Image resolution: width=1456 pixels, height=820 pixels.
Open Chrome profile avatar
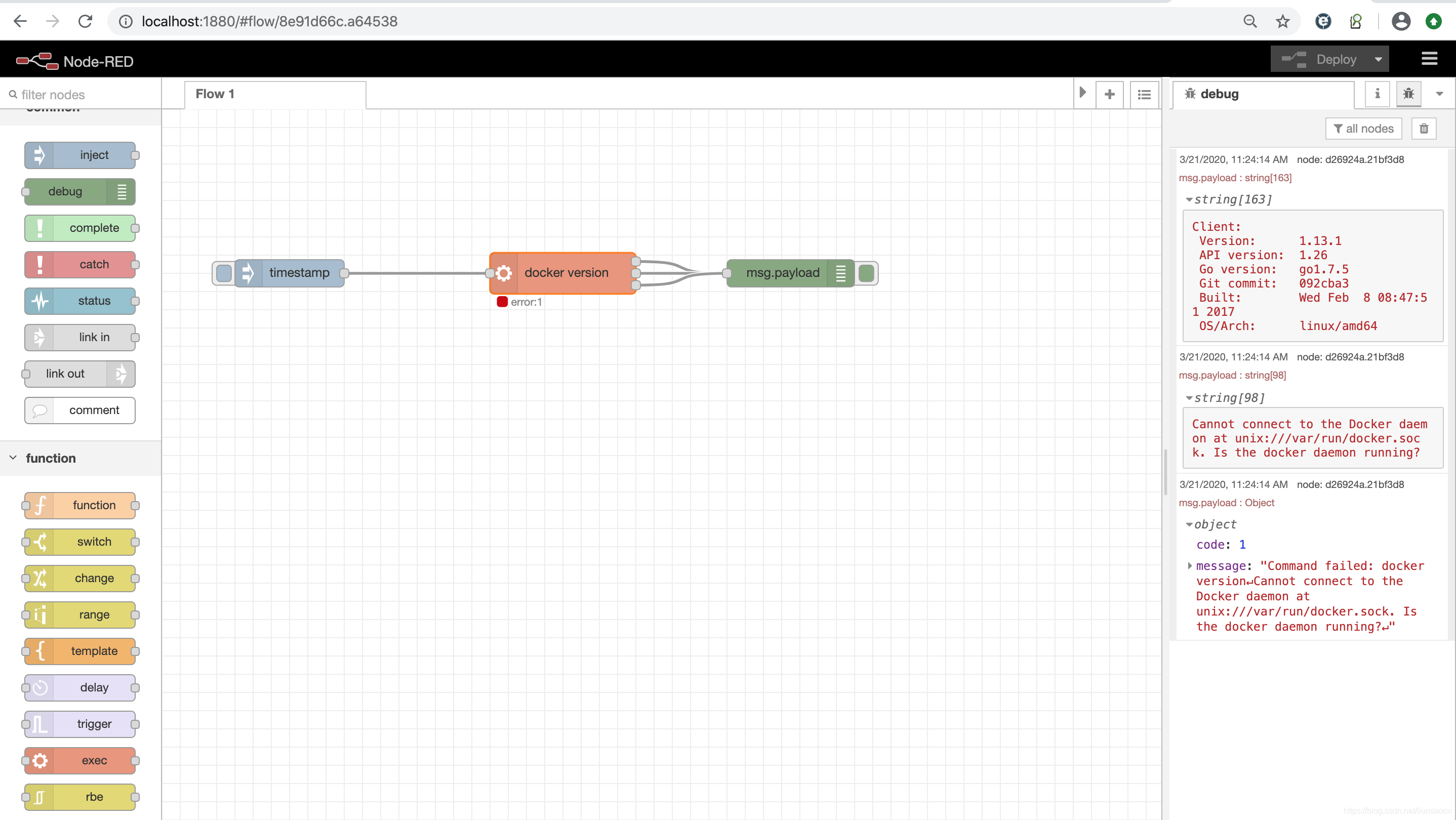[x=1401, y=21]
